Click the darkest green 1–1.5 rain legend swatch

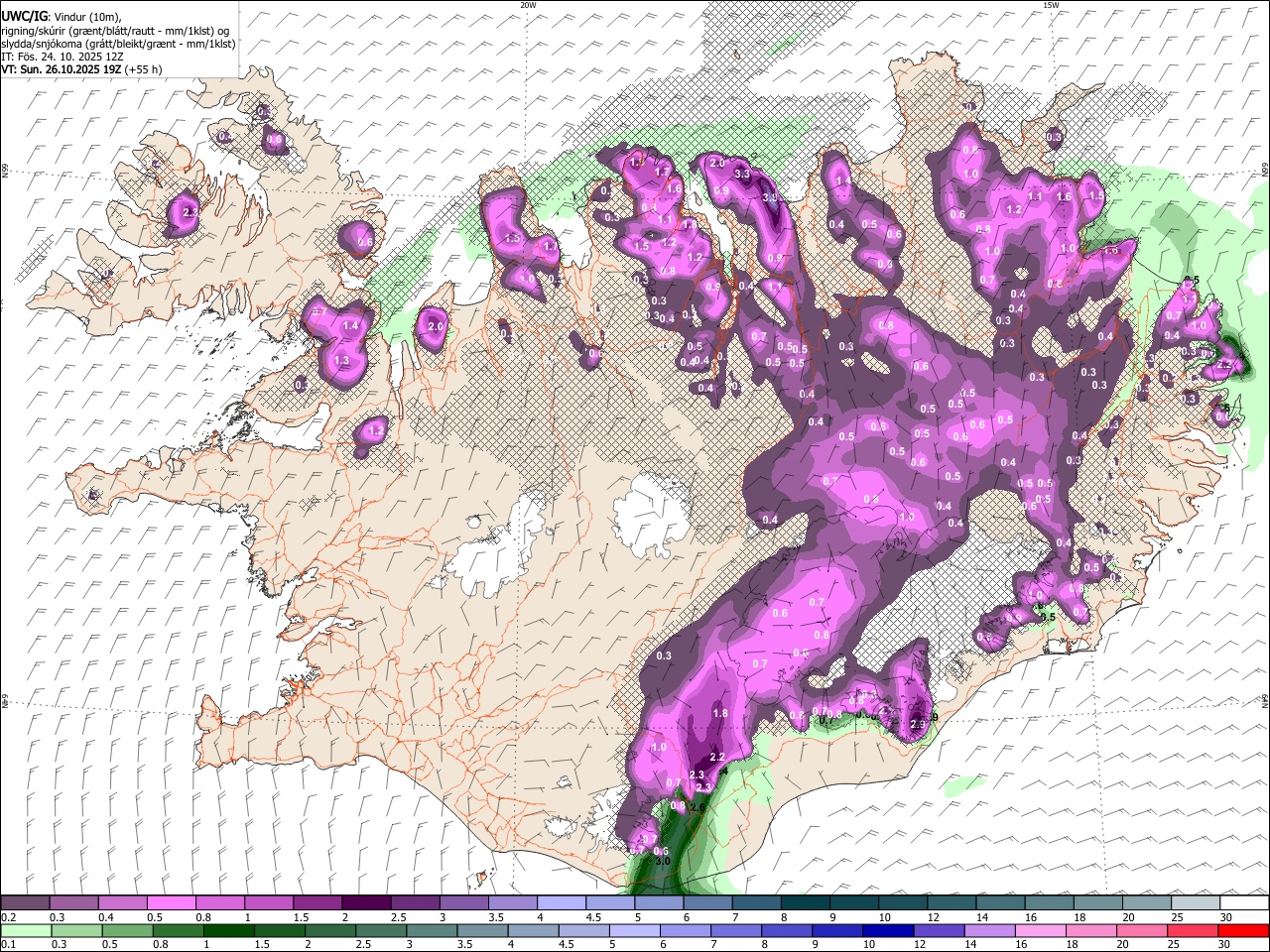229,930
